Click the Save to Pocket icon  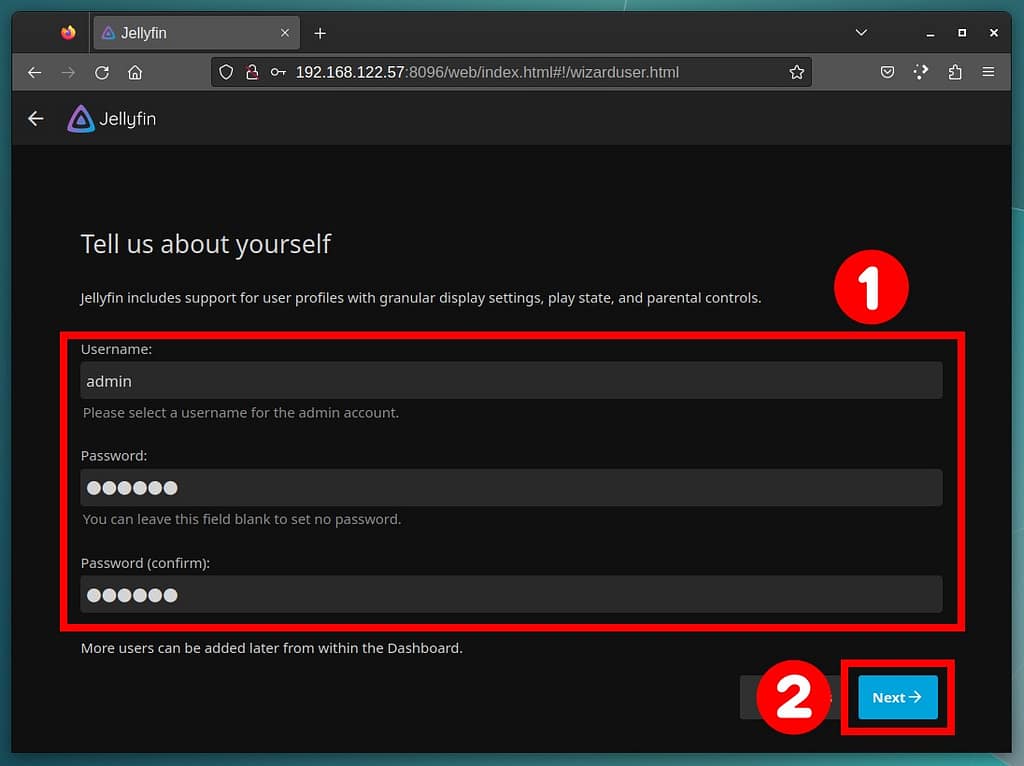click(x=887, y=73)
